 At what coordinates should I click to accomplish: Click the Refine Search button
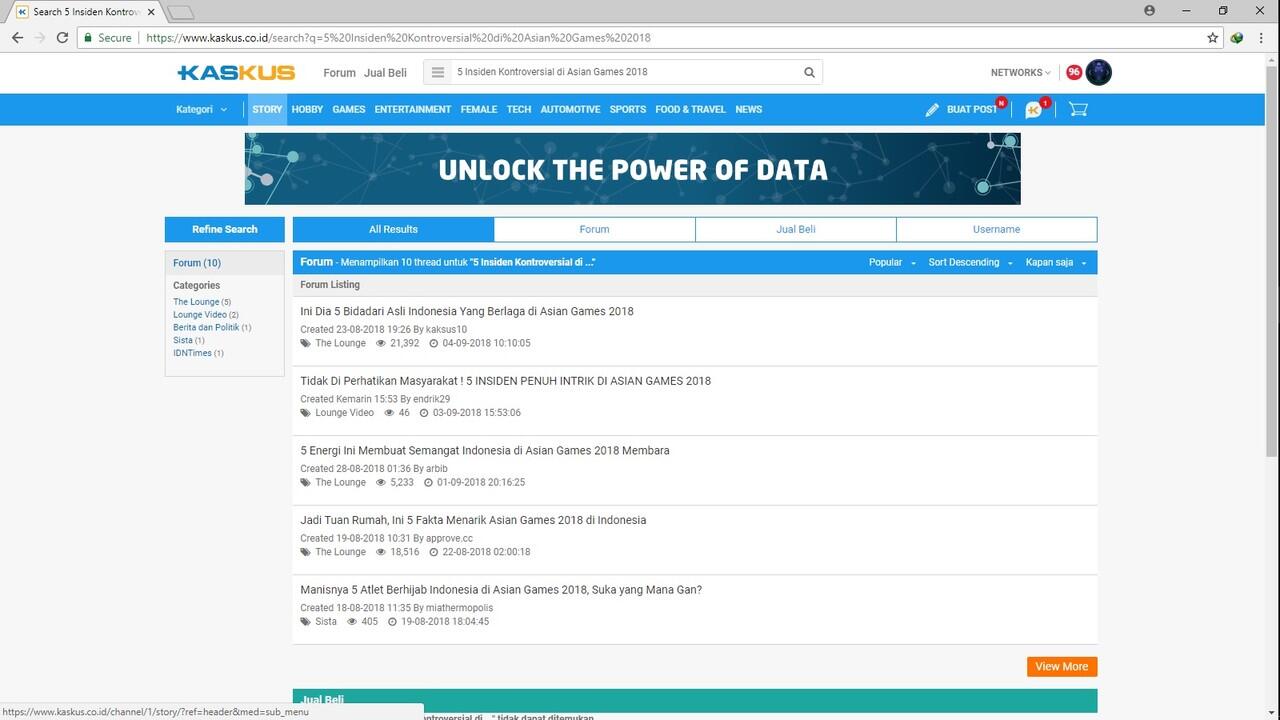pyautogui.click(x=225, y=229)
